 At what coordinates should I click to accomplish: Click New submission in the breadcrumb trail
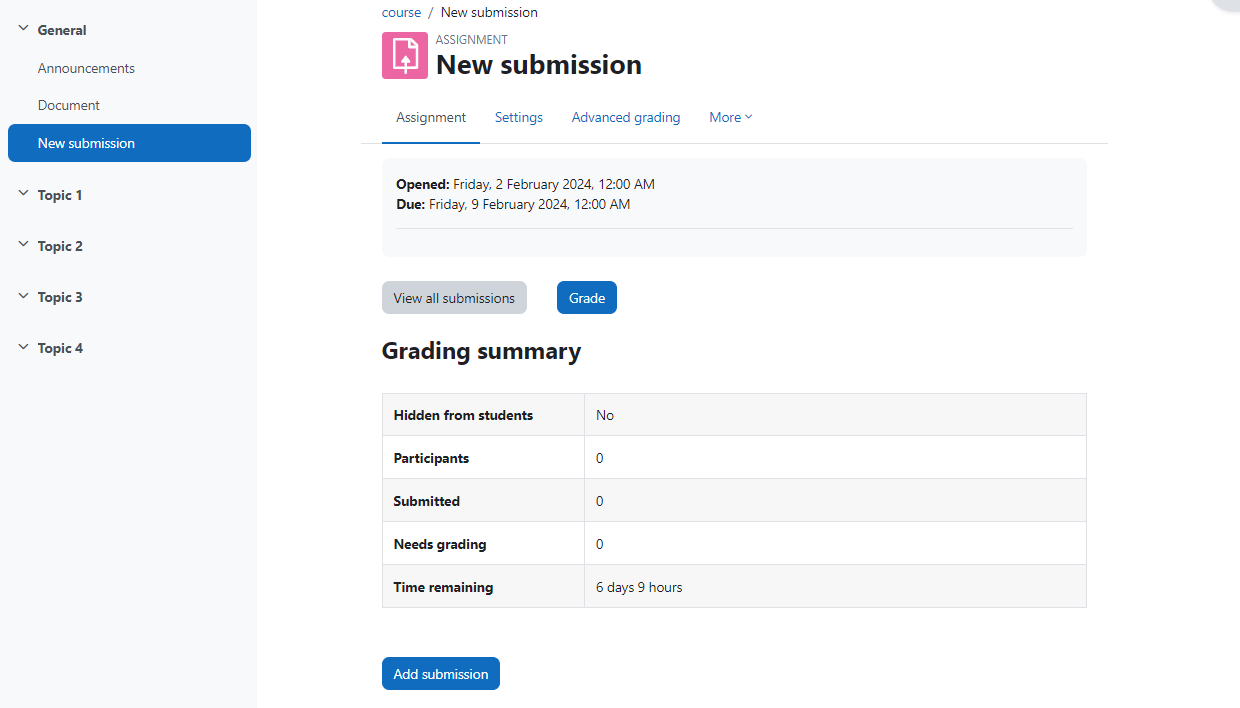[489, 12]
